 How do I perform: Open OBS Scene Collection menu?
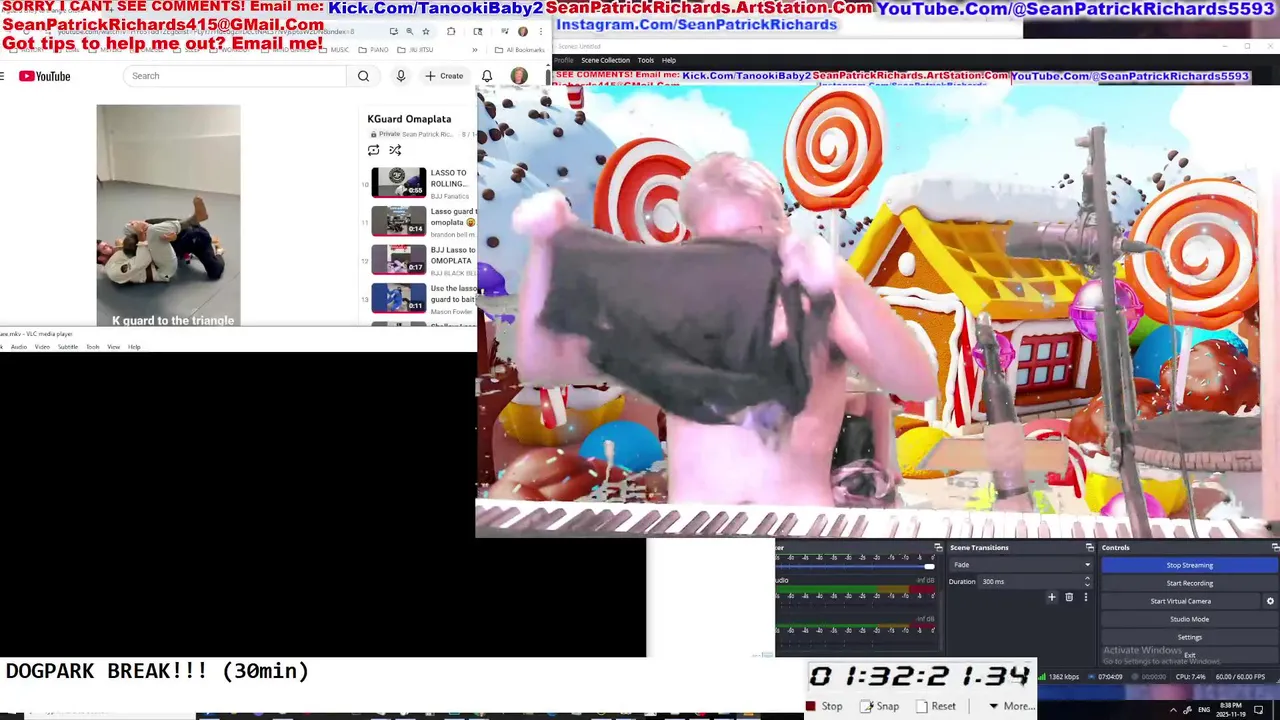click(x=606, y=60)
